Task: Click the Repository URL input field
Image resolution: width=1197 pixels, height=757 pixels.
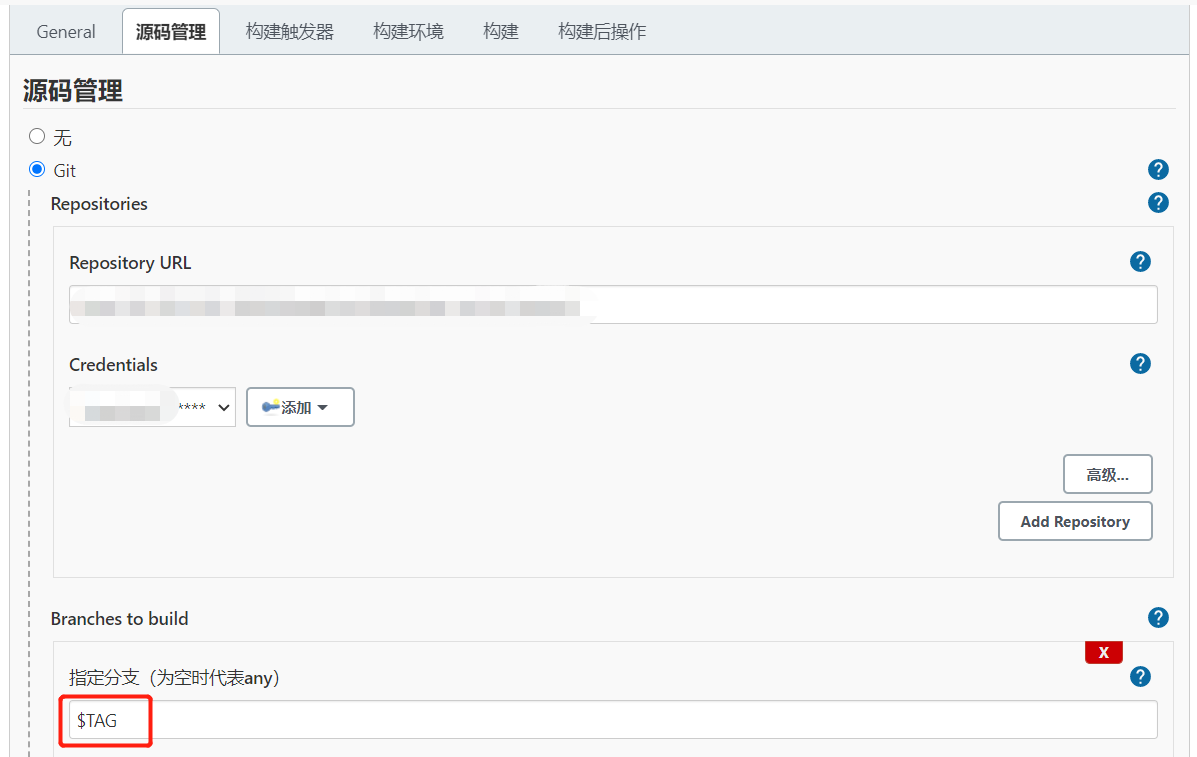Action: click(x=612, y=305)
